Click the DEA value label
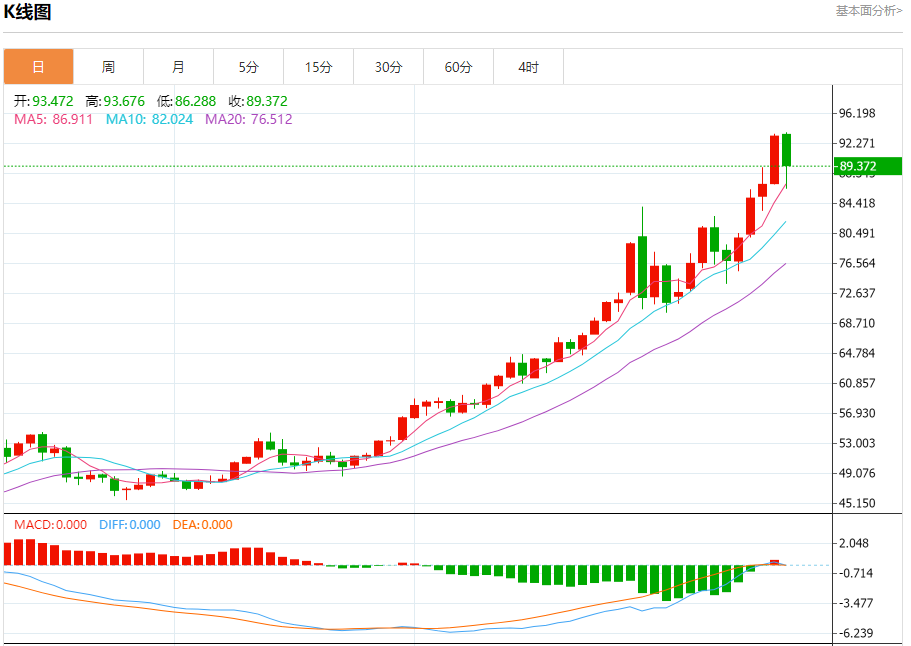The image size is (911, 646). coord(202,524)
